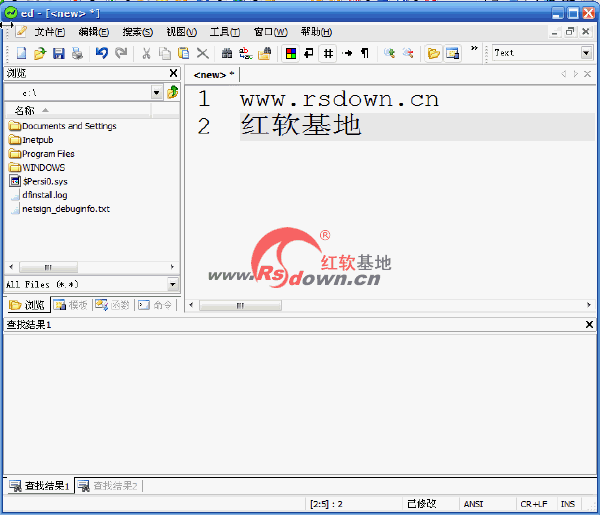Select the Documents and Settings folder

[x=62, y=126]
